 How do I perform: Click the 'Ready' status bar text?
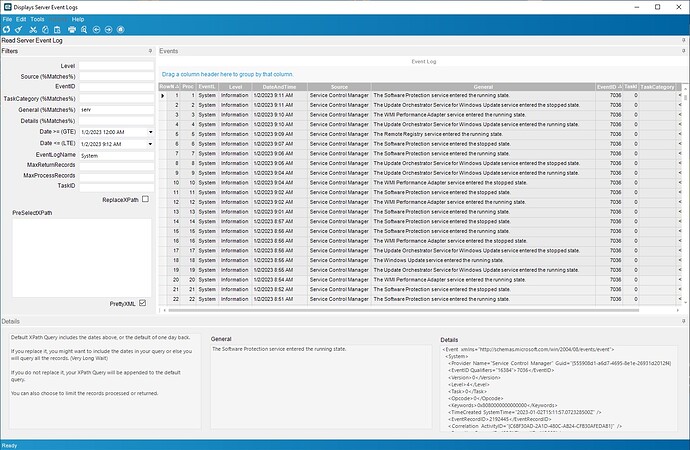tap(9, 446)
